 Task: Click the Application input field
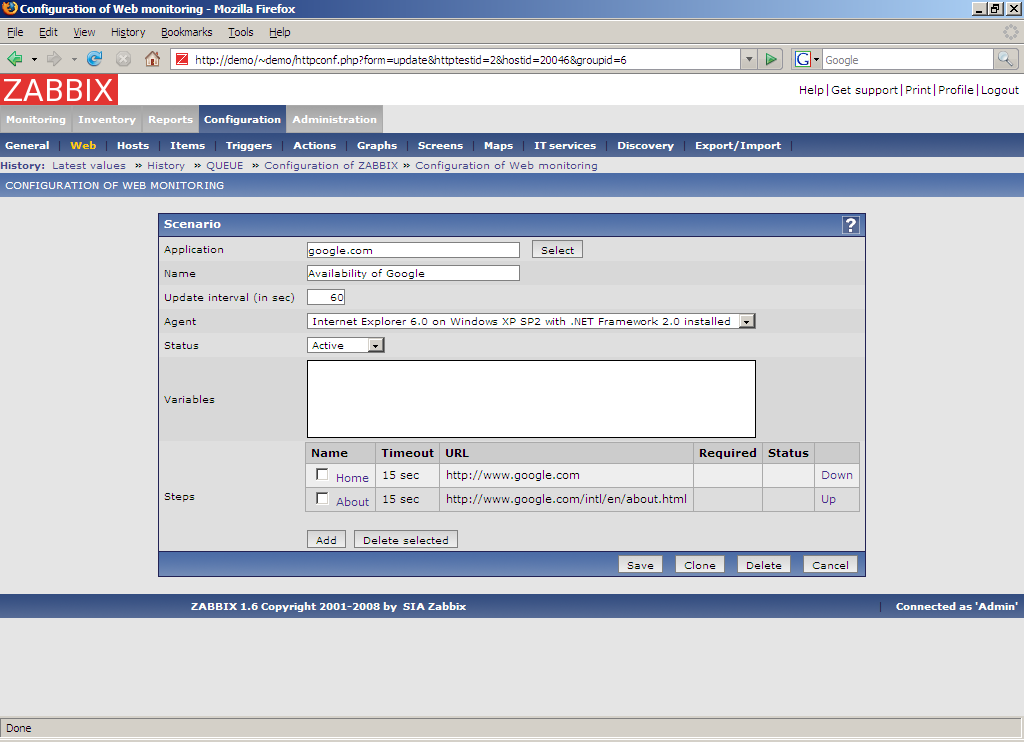pyautogui.click(x=413, y=250)
